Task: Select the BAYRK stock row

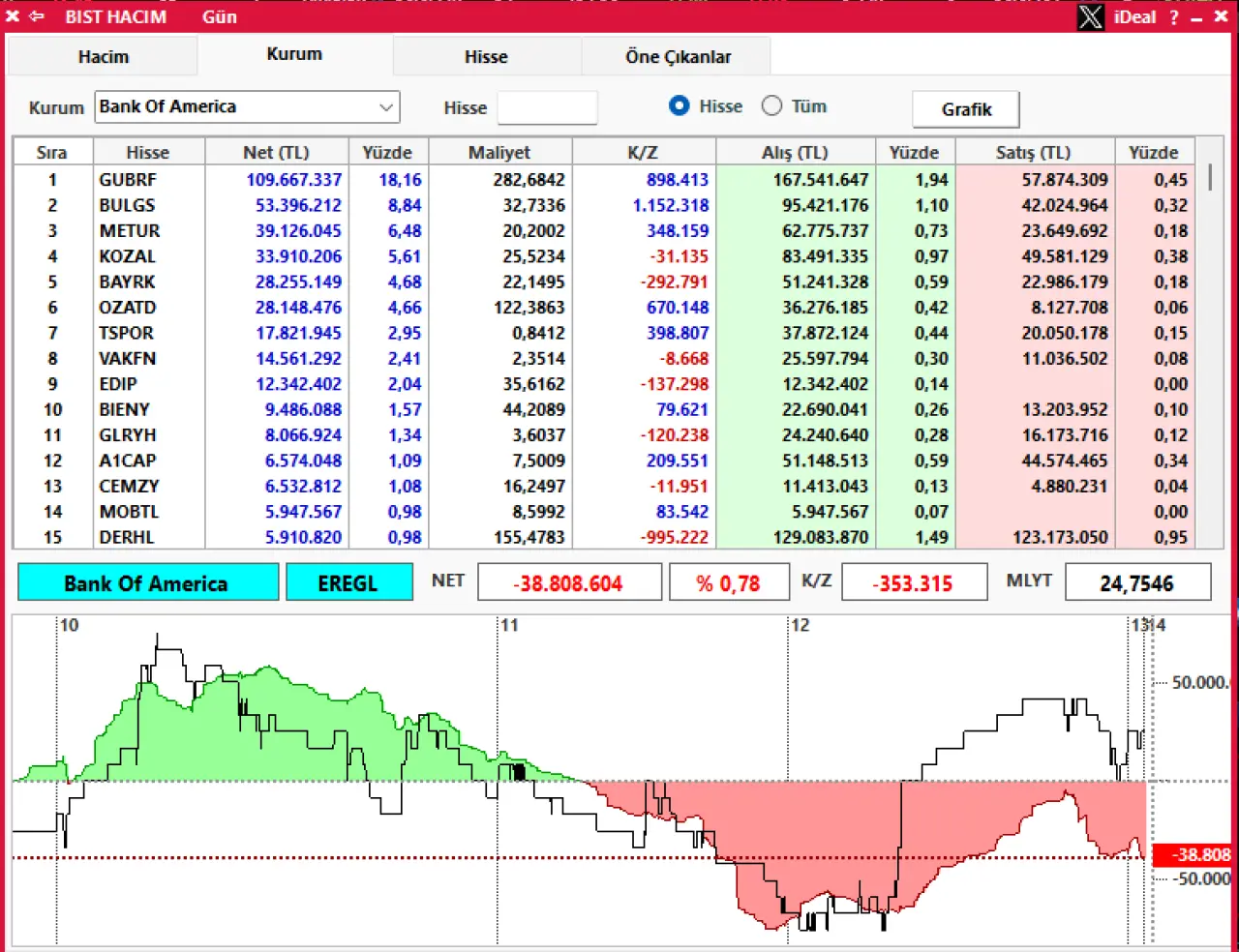Action: click(x=604, y=282)
